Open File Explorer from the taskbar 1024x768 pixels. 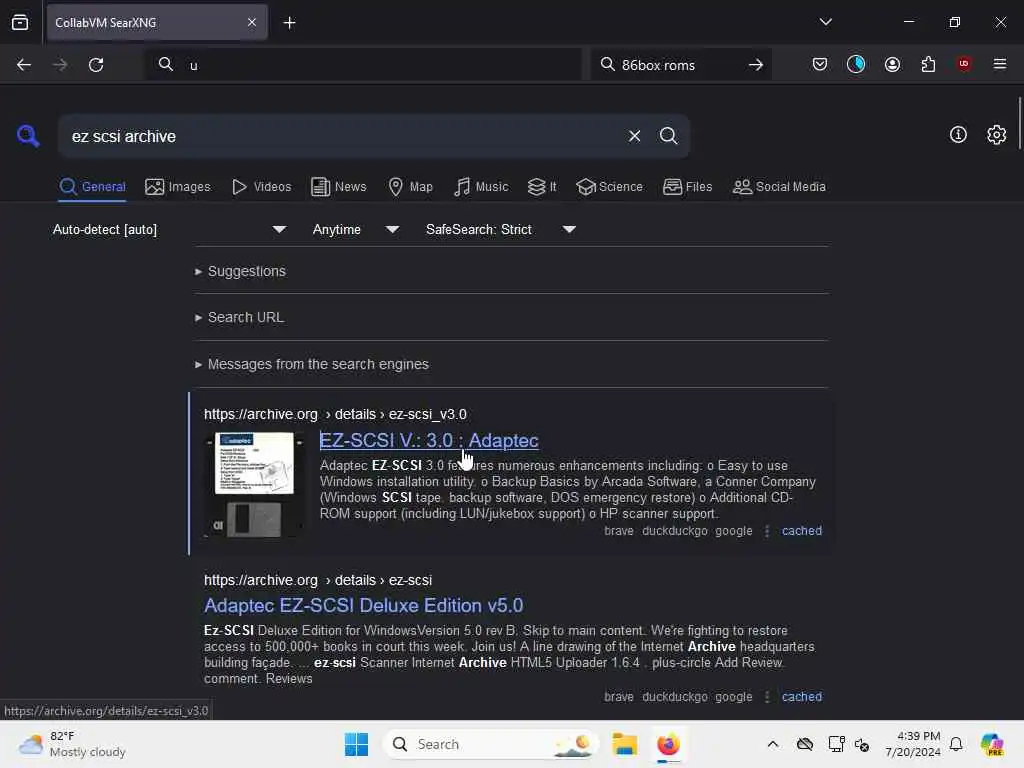coord(624,744)
